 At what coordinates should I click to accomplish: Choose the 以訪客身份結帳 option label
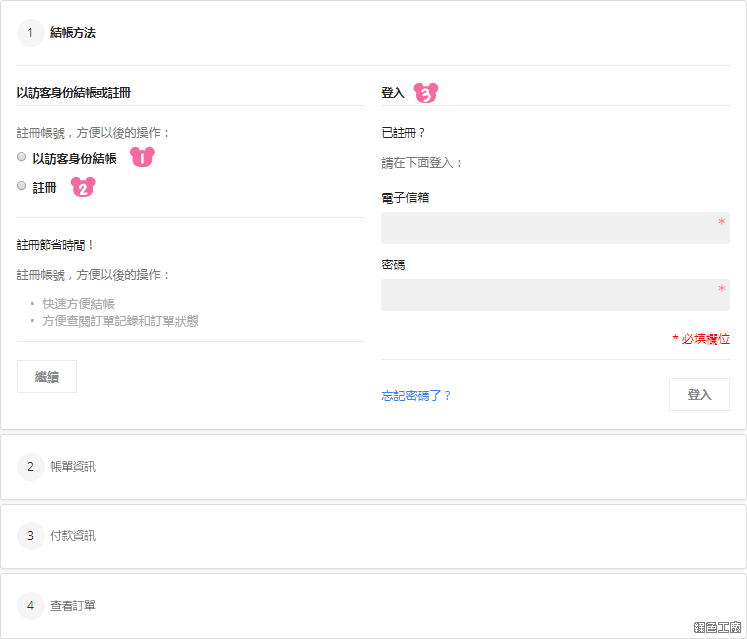(x=74, y=159)
